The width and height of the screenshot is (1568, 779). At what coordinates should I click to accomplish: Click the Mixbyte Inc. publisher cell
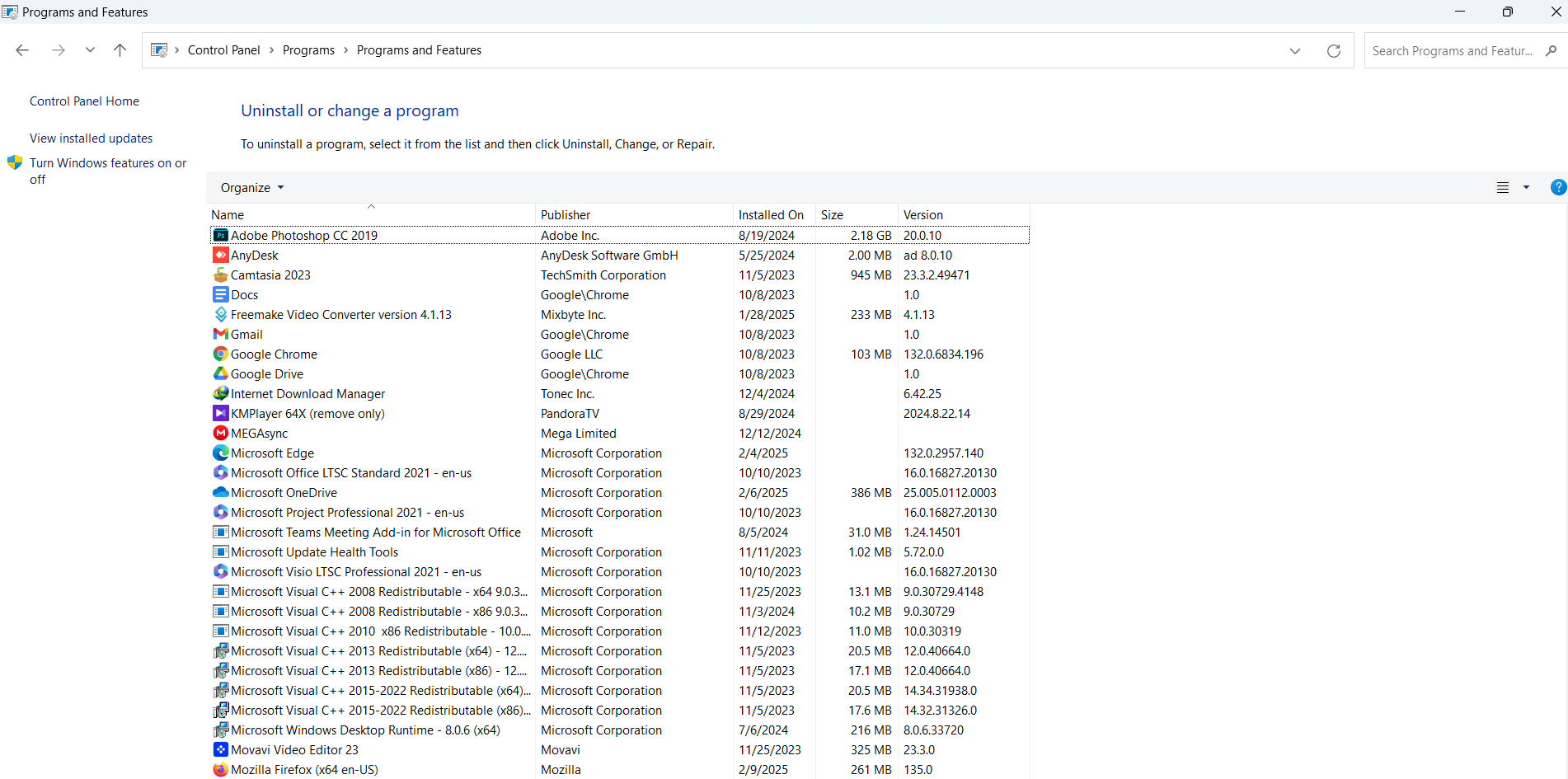pos(573,315)
